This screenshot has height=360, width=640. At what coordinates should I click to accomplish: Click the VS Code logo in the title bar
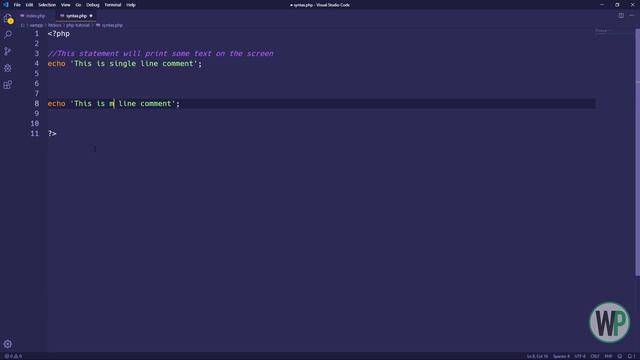[x=6, y=5]
